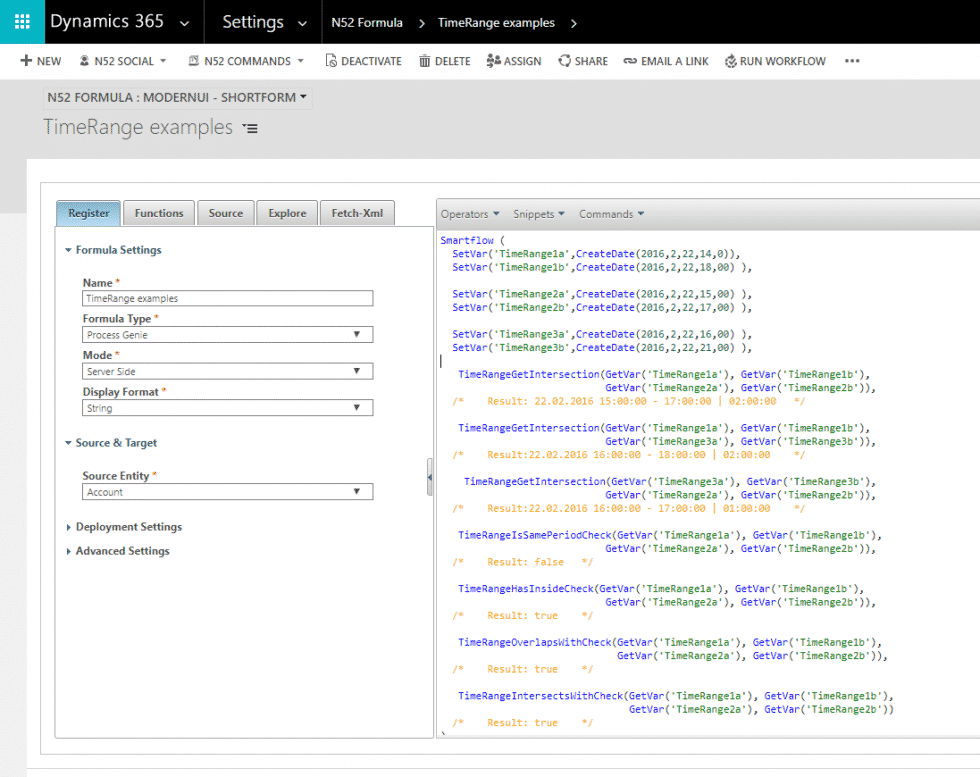Click the ASSIGN people icon

(x=493, y=61)
